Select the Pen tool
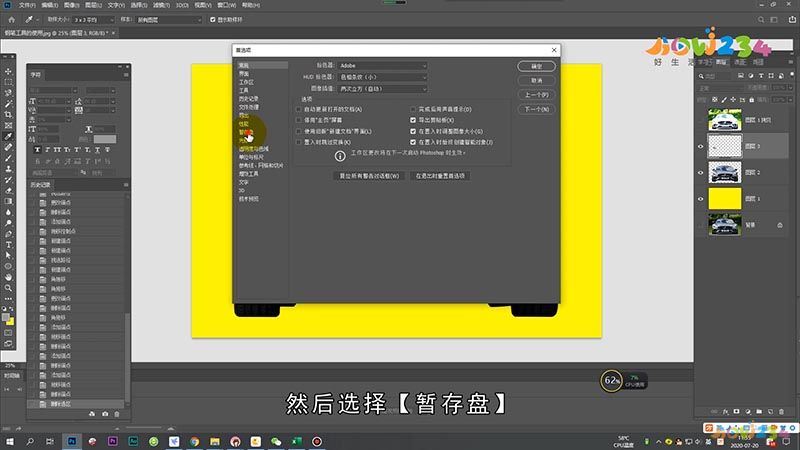 tap(8, 234)
